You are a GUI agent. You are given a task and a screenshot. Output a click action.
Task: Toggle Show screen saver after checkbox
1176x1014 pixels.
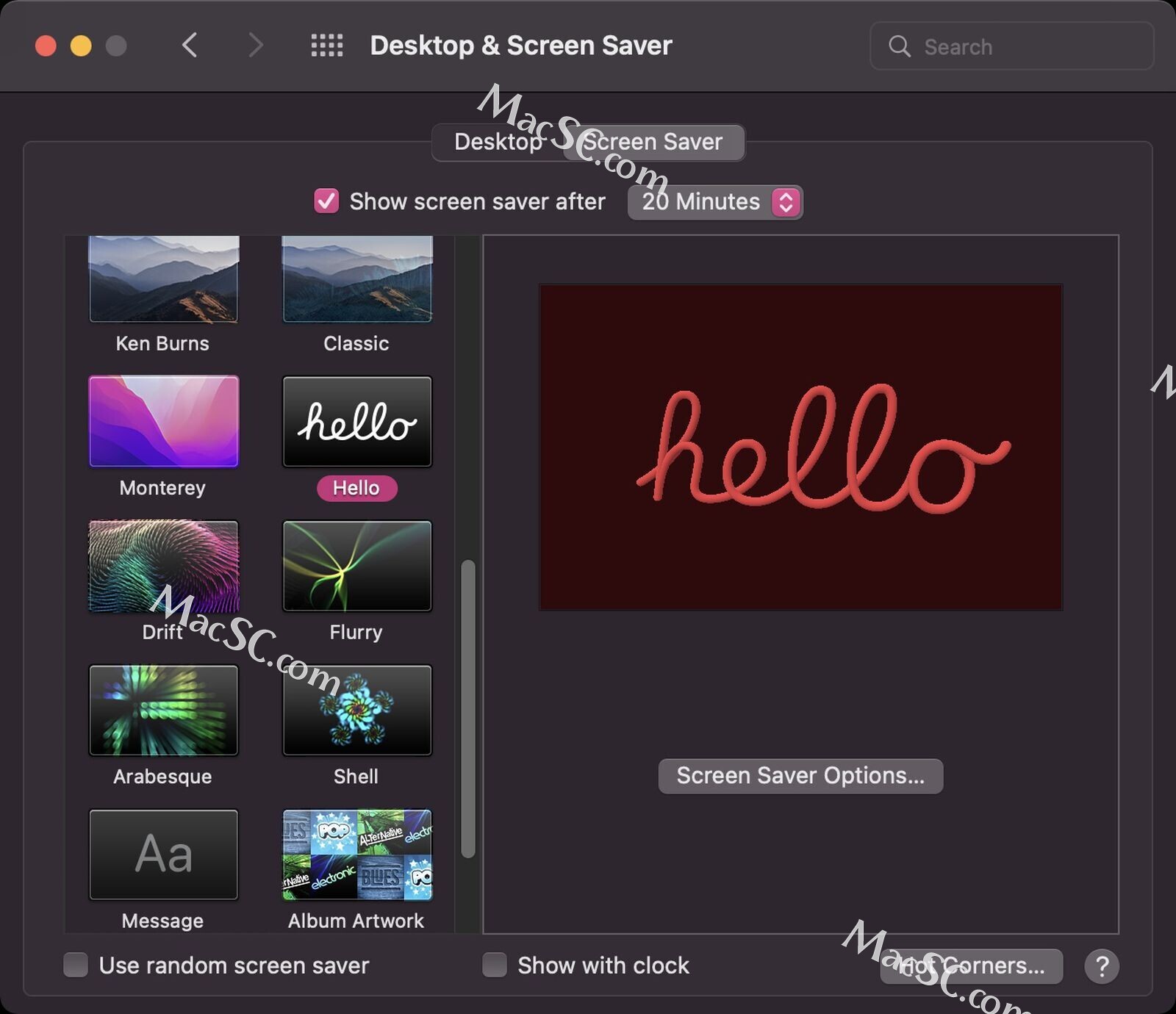click(x=326, y=201)
